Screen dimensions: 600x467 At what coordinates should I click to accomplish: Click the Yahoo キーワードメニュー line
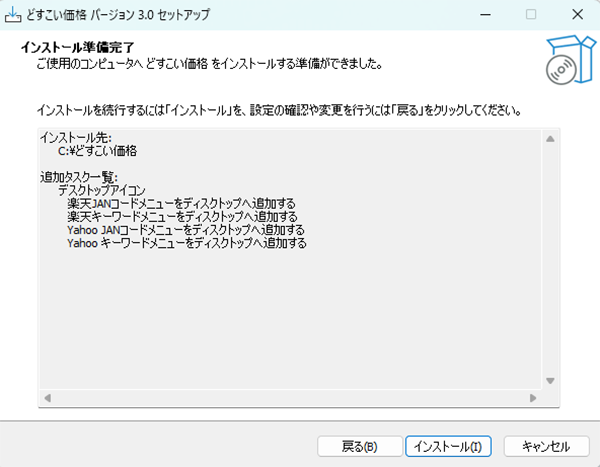point(187,243)
